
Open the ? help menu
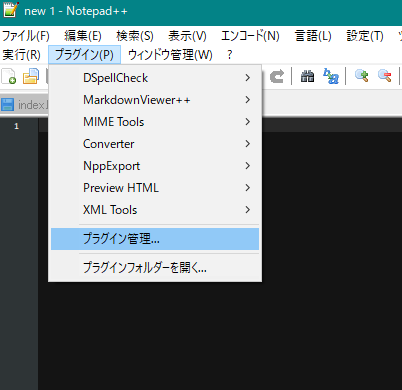pos(229,55)
